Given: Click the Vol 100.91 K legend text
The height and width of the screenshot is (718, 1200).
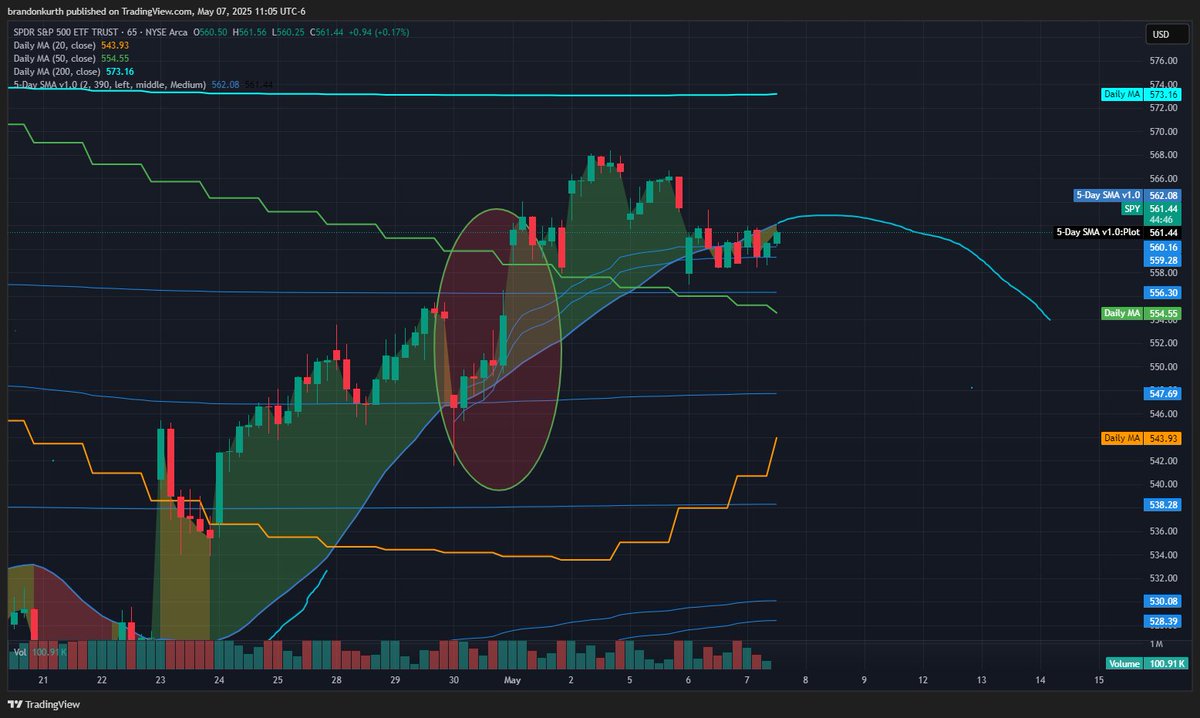Looking at the screenshot, I should click(40, 652).
